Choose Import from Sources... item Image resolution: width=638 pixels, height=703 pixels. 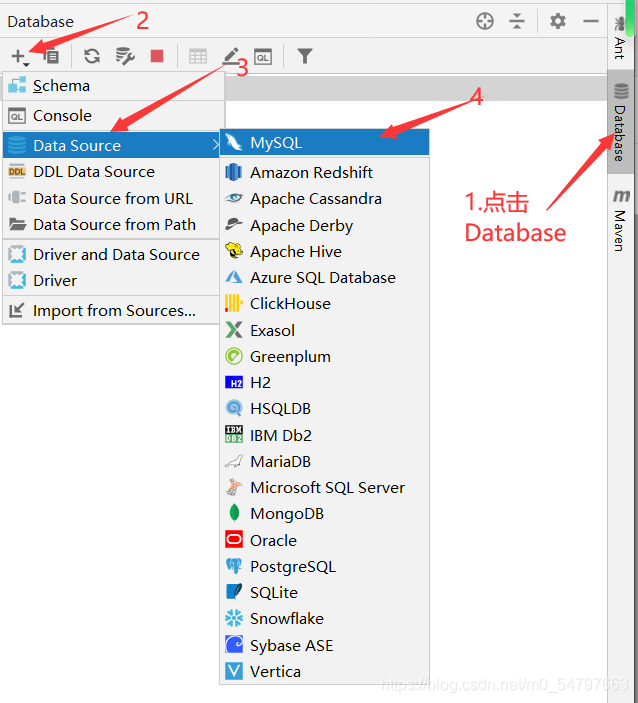point(111,310)
